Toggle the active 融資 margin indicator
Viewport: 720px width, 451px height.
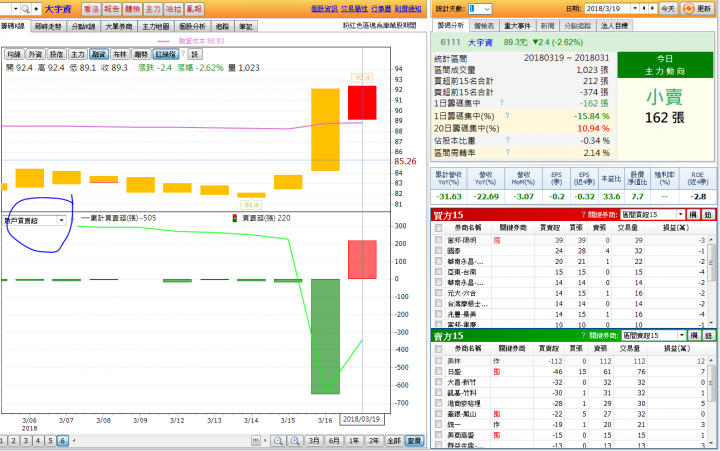99,54
